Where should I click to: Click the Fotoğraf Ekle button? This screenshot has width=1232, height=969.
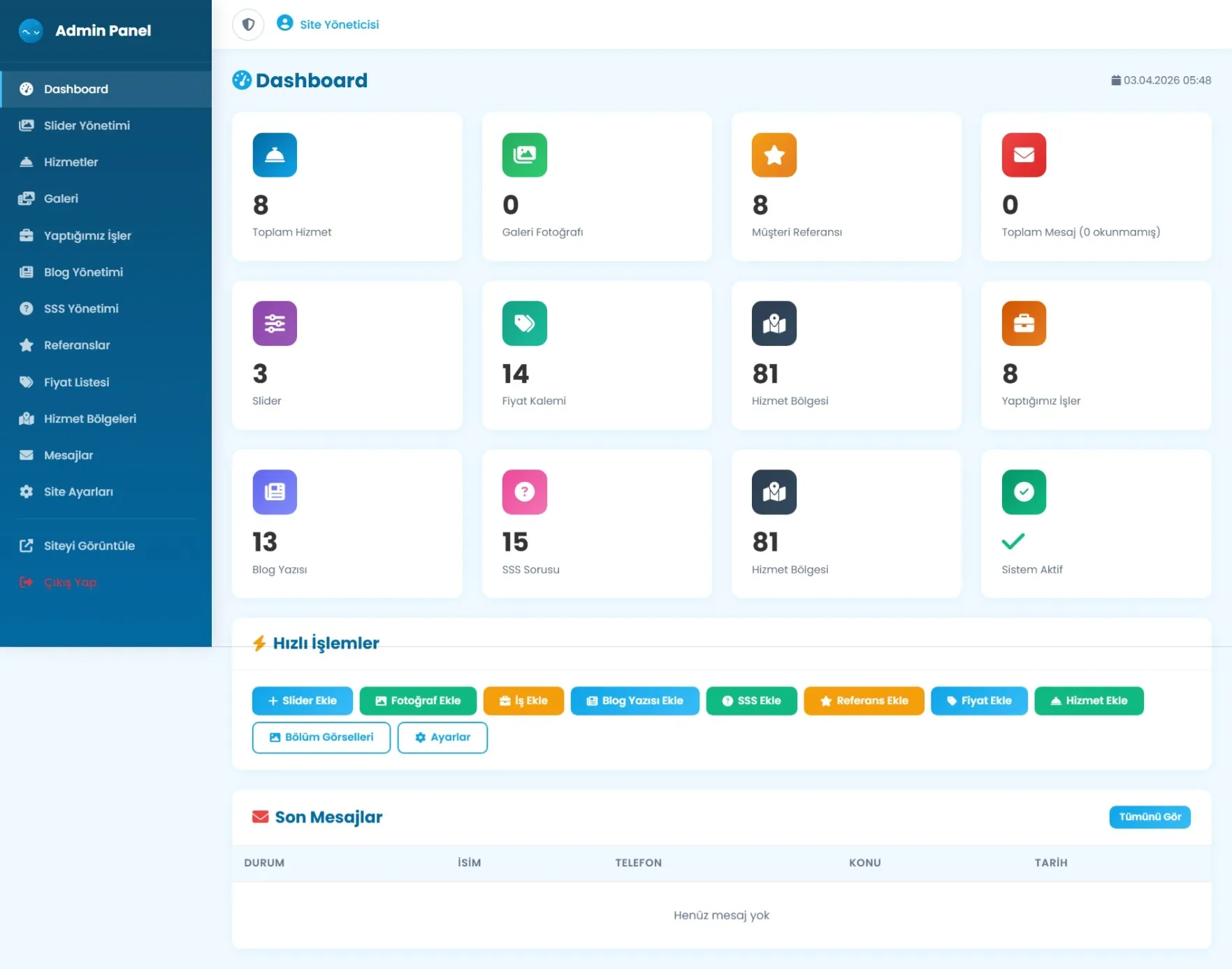pyautogui.click(x=418, y=701)
